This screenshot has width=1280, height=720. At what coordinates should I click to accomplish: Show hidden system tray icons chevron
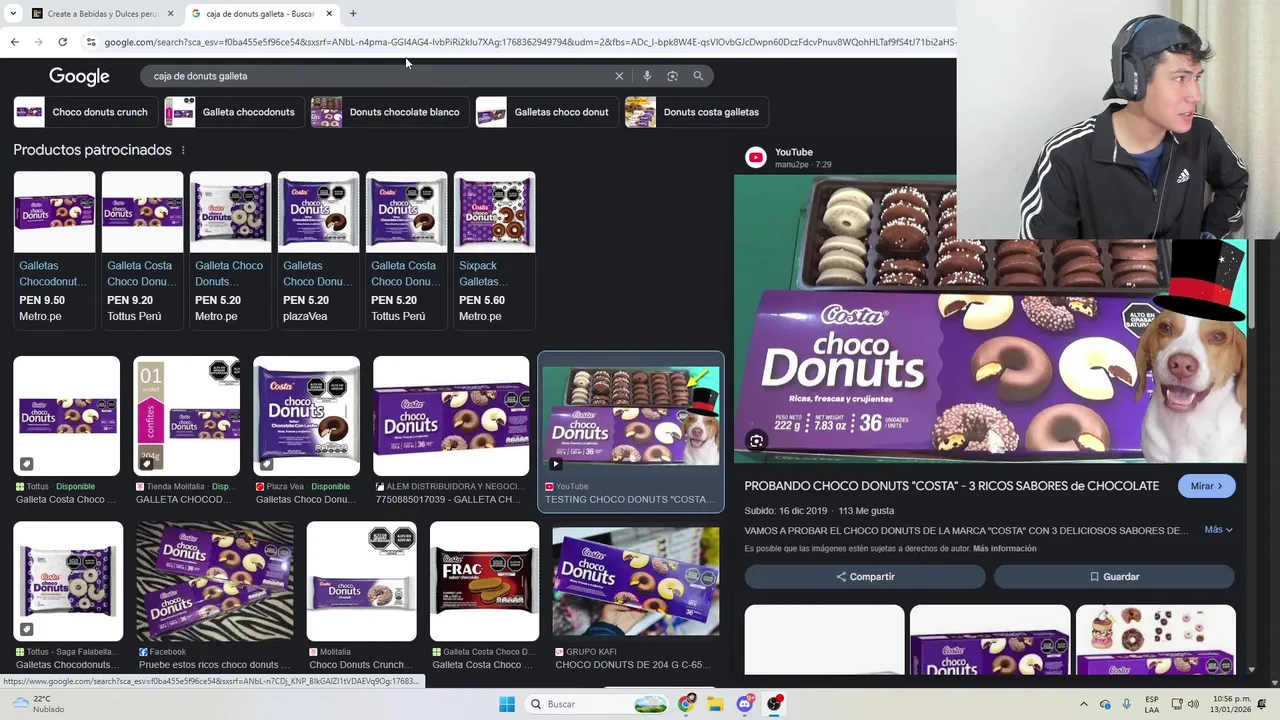[x=1084, y=704]
